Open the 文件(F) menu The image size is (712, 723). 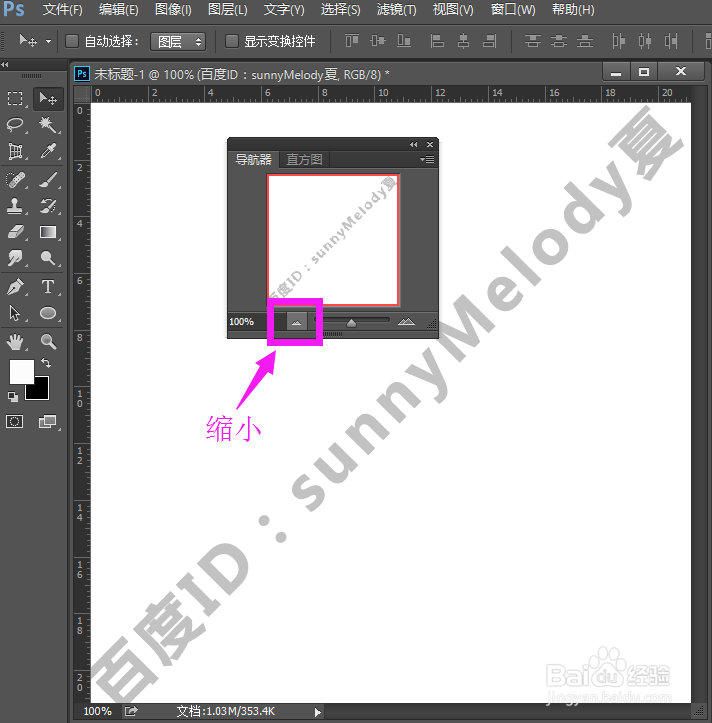62,9
